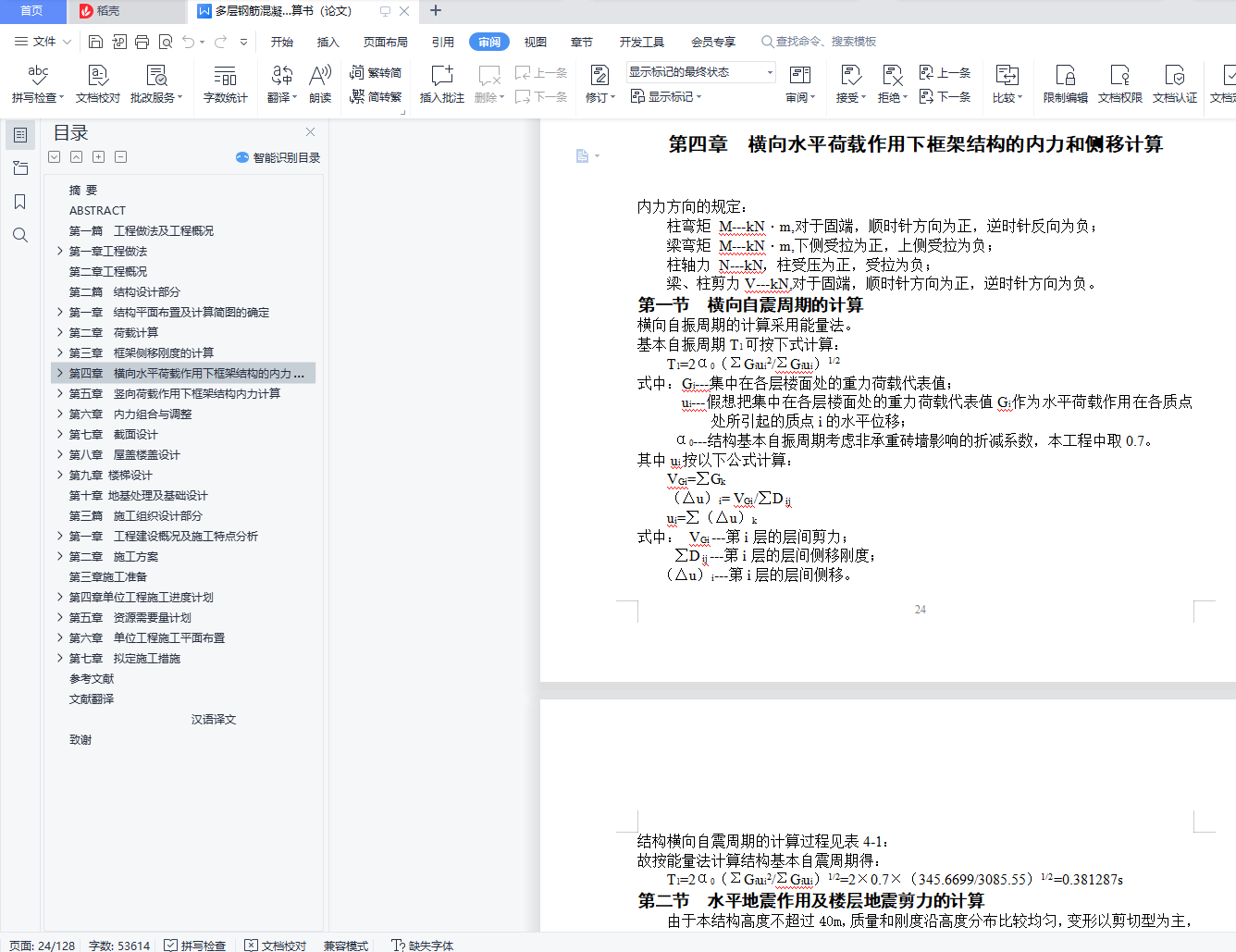Close the 目录 navigation panel
1236x952 pixels.
pos(311,132)
